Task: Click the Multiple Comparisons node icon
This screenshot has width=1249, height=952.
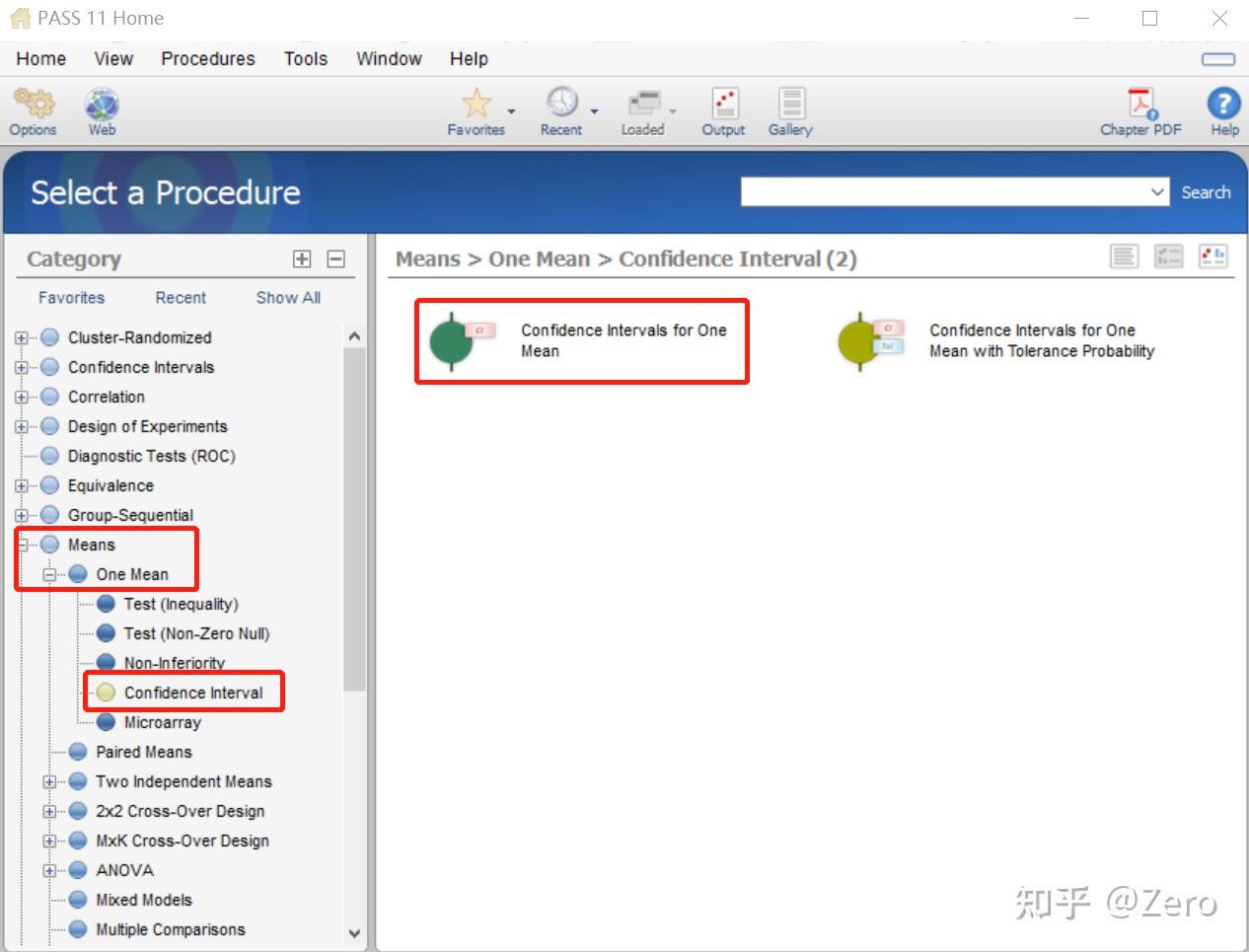Action: tap(78, 929)
